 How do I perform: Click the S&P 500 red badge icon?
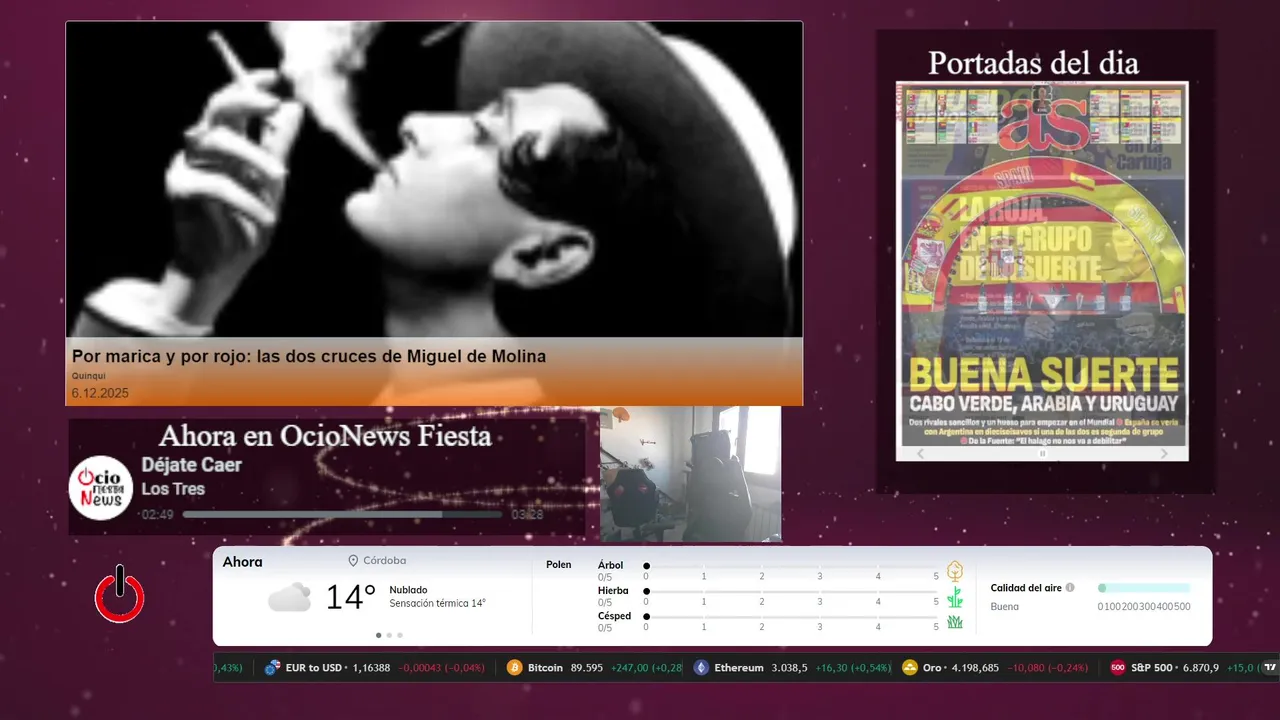1118,668
